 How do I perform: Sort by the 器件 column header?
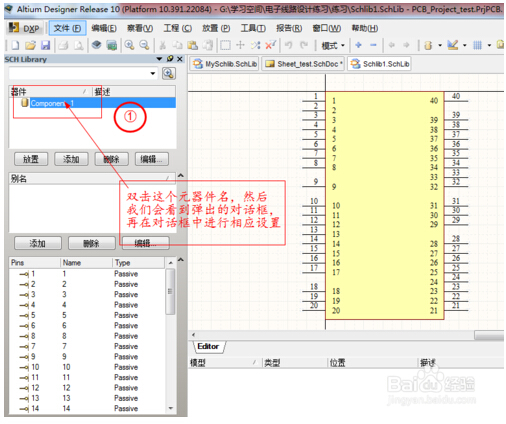click(x=50, y=91)
